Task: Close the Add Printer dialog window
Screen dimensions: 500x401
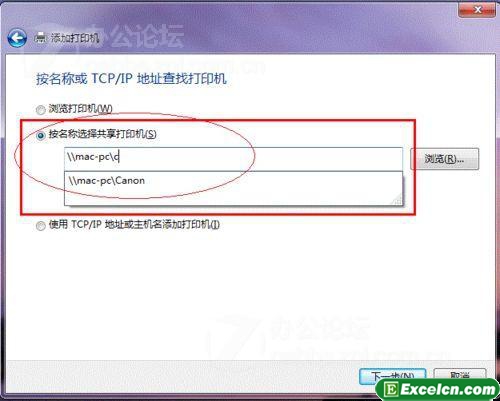Action: tap(477, 10)
